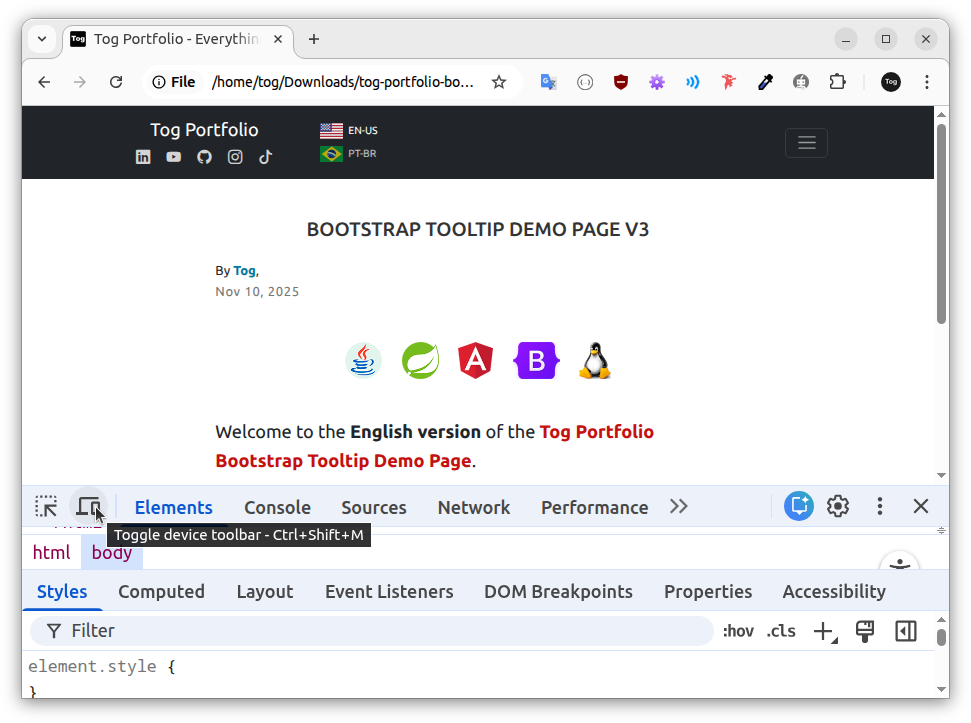
Task: Switch to the Sources tab
Action: click(373, 508)
